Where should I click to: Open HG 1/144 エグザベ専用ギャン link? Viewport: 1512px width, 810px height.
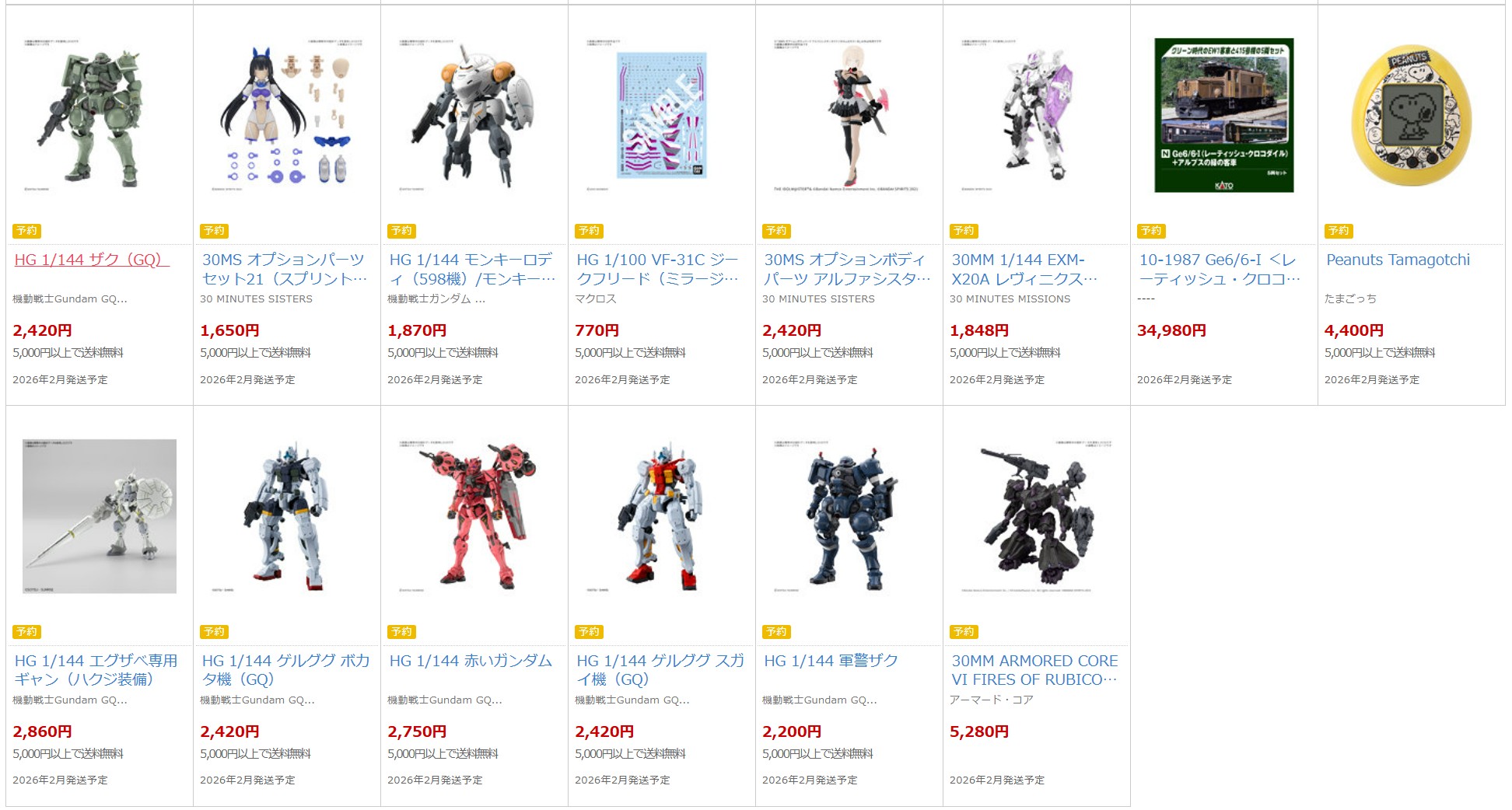tap(96, 670)
